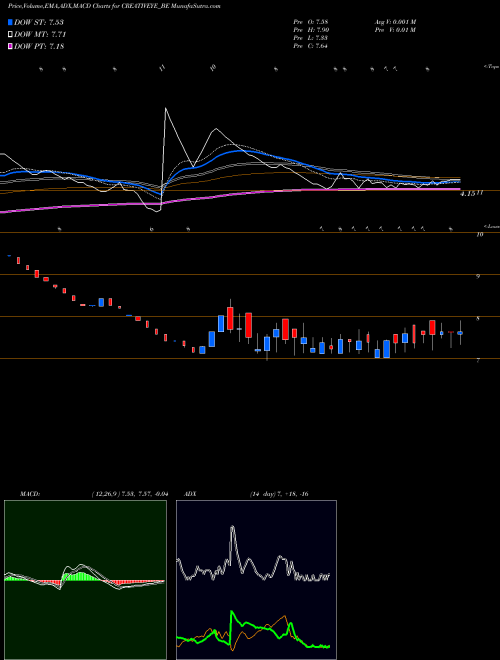
Task: Click the ADX '(14 day) 7, +18, -16' text
Action: tap(279, 494)
